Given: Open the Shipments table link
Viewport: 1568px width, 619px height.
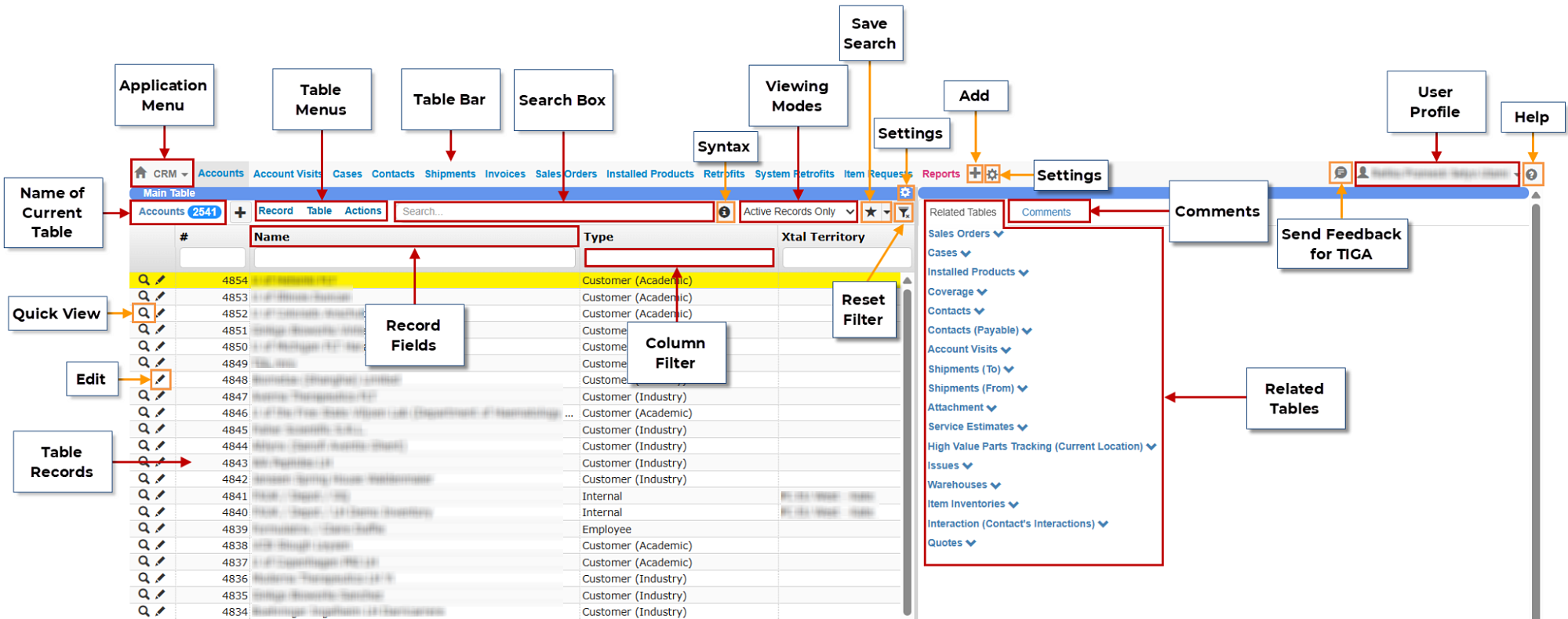Looking at the screenshot, I should 449,174.
